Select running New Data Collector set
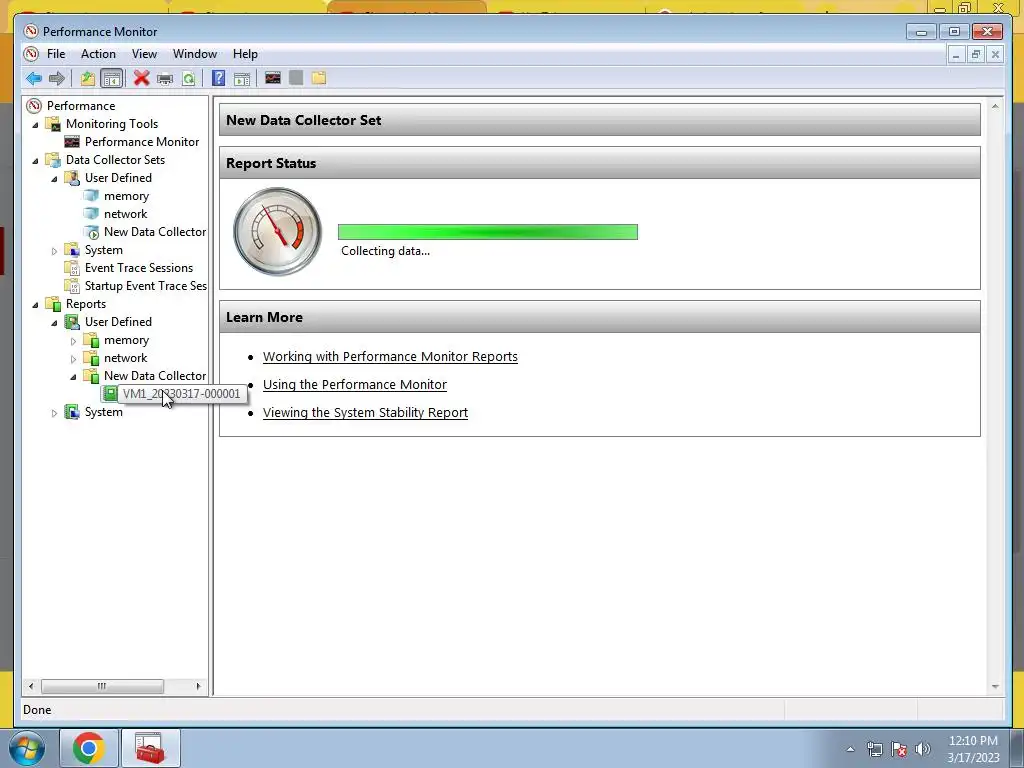 [155, 232]
